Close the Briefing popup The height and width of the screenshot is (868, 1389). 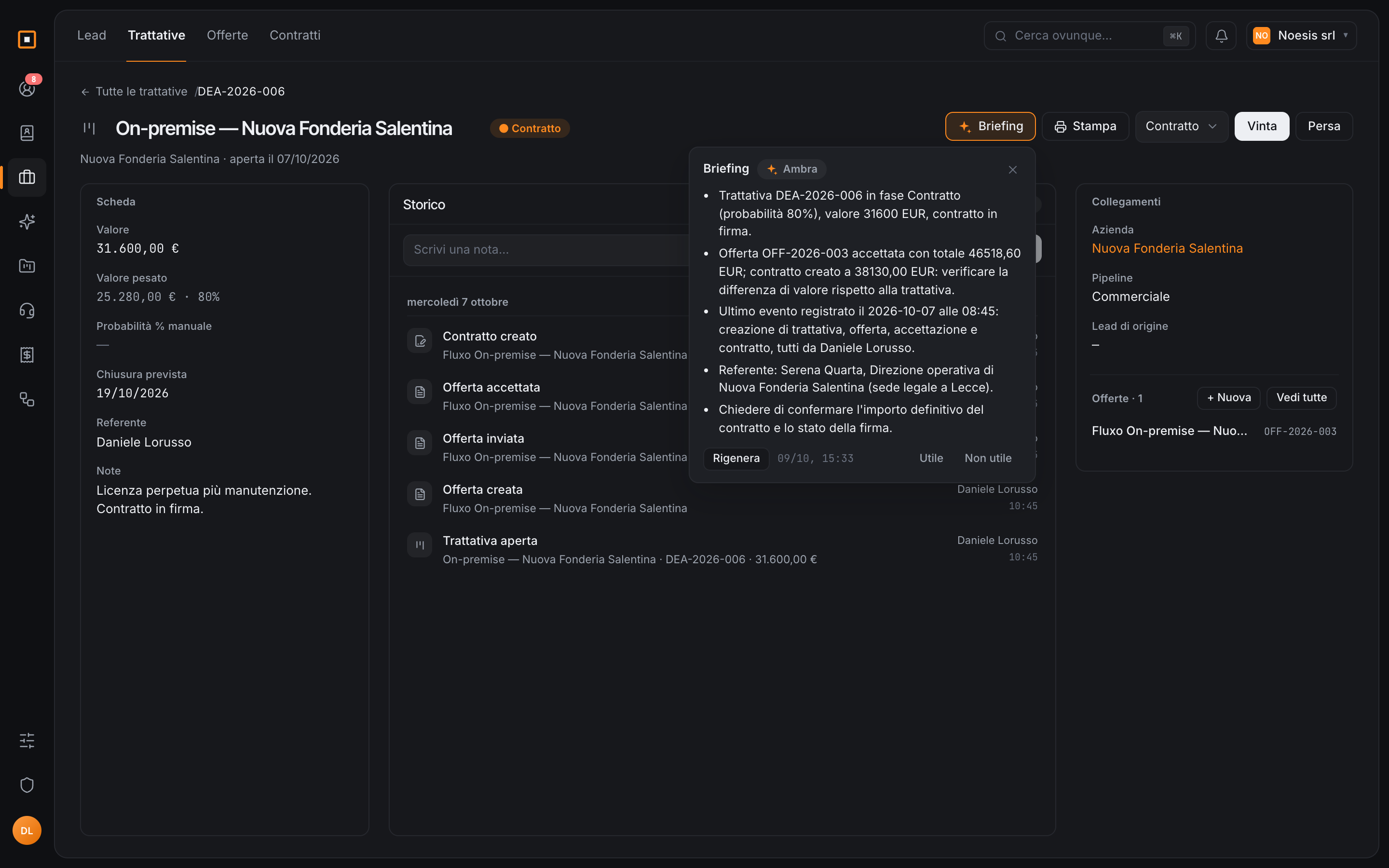pyautogui.click(x=1012, y=169)
